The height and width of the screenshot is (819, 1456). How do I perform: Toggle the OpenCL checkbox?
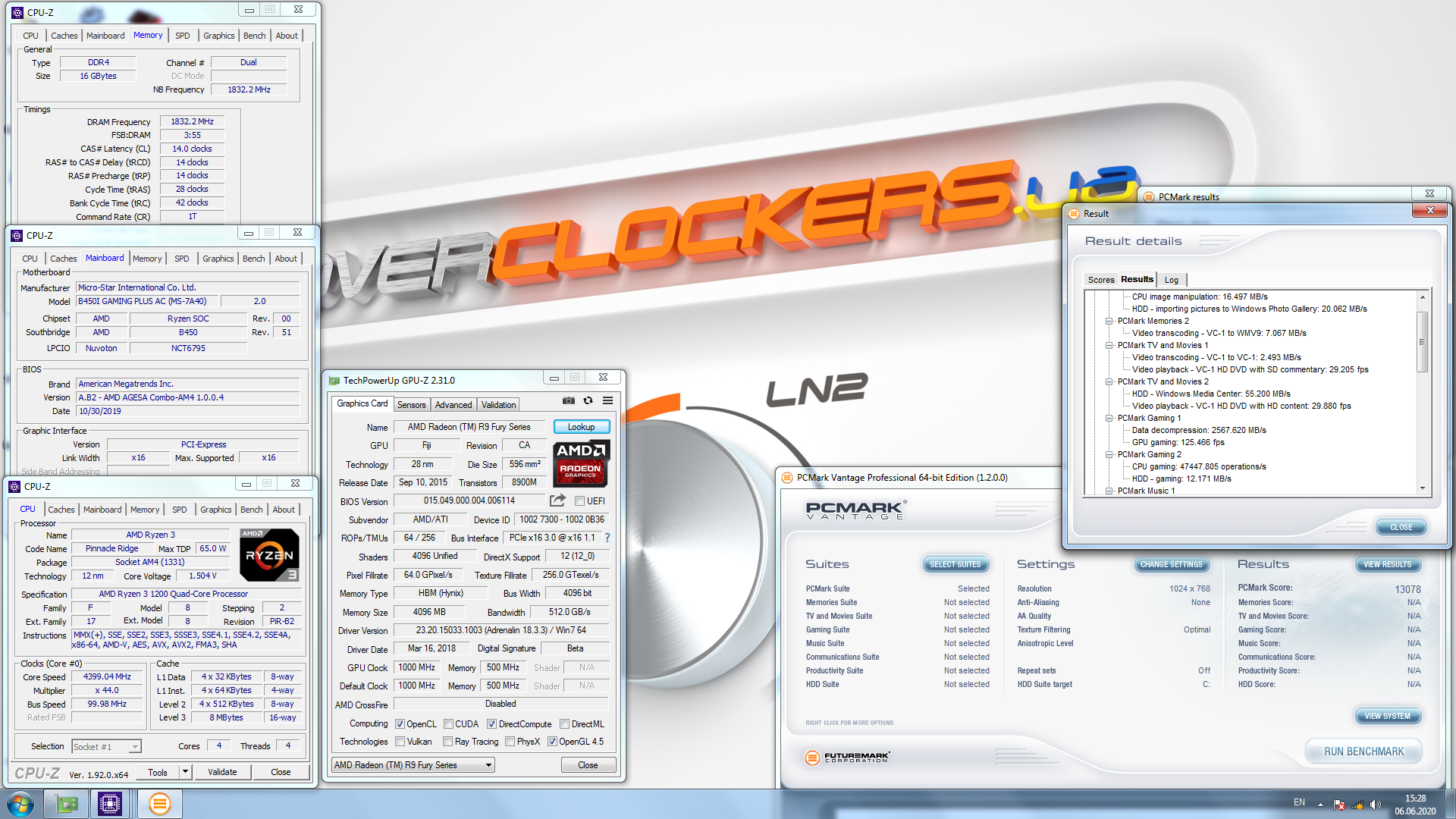point(400,724)
